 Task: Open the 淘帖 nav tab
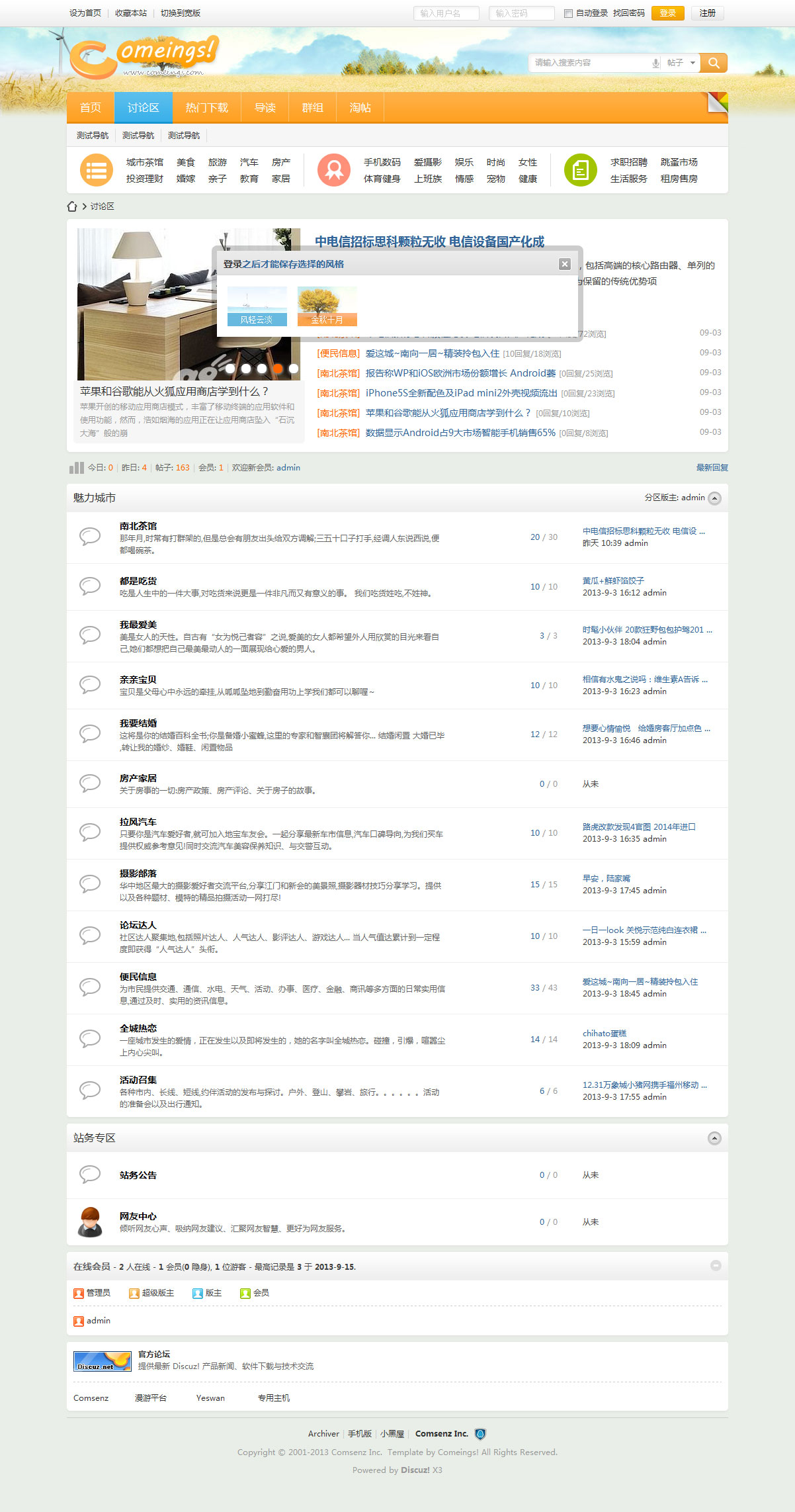[x=360, y=108]
